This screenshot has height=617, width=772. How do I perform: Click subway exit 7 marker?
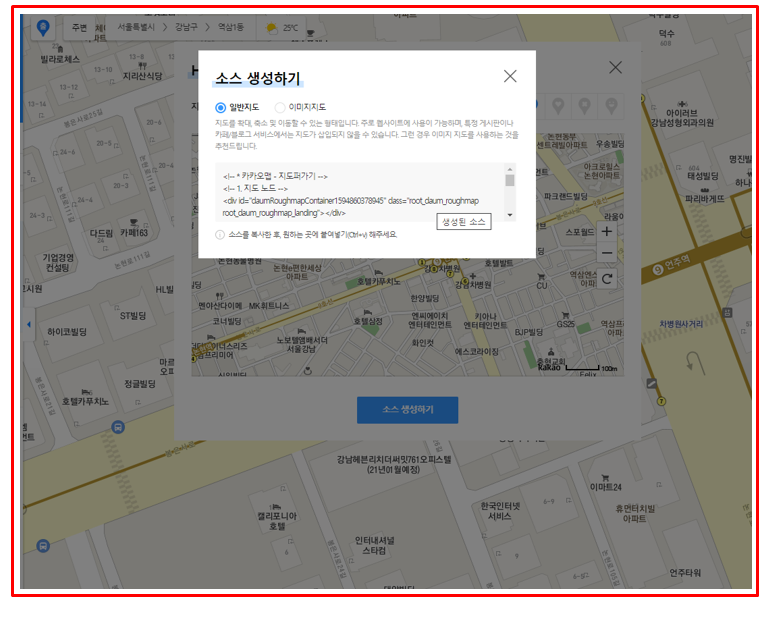(662, 401)
